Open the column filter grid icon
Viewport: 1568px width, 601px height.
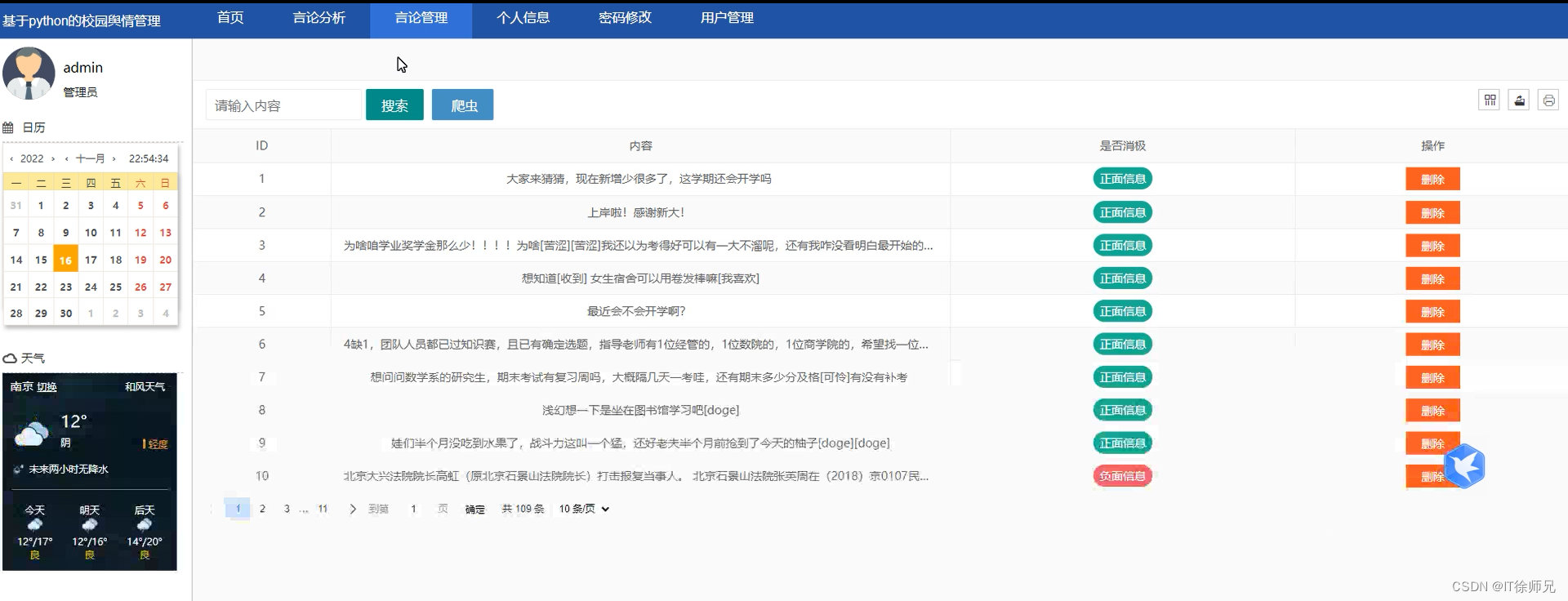click(x=1490, y=100)
